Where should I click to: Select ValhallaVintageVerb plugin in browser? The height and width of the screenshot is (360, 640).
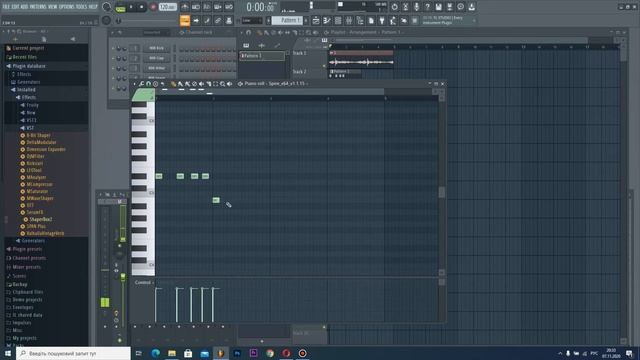click(45, 233)
